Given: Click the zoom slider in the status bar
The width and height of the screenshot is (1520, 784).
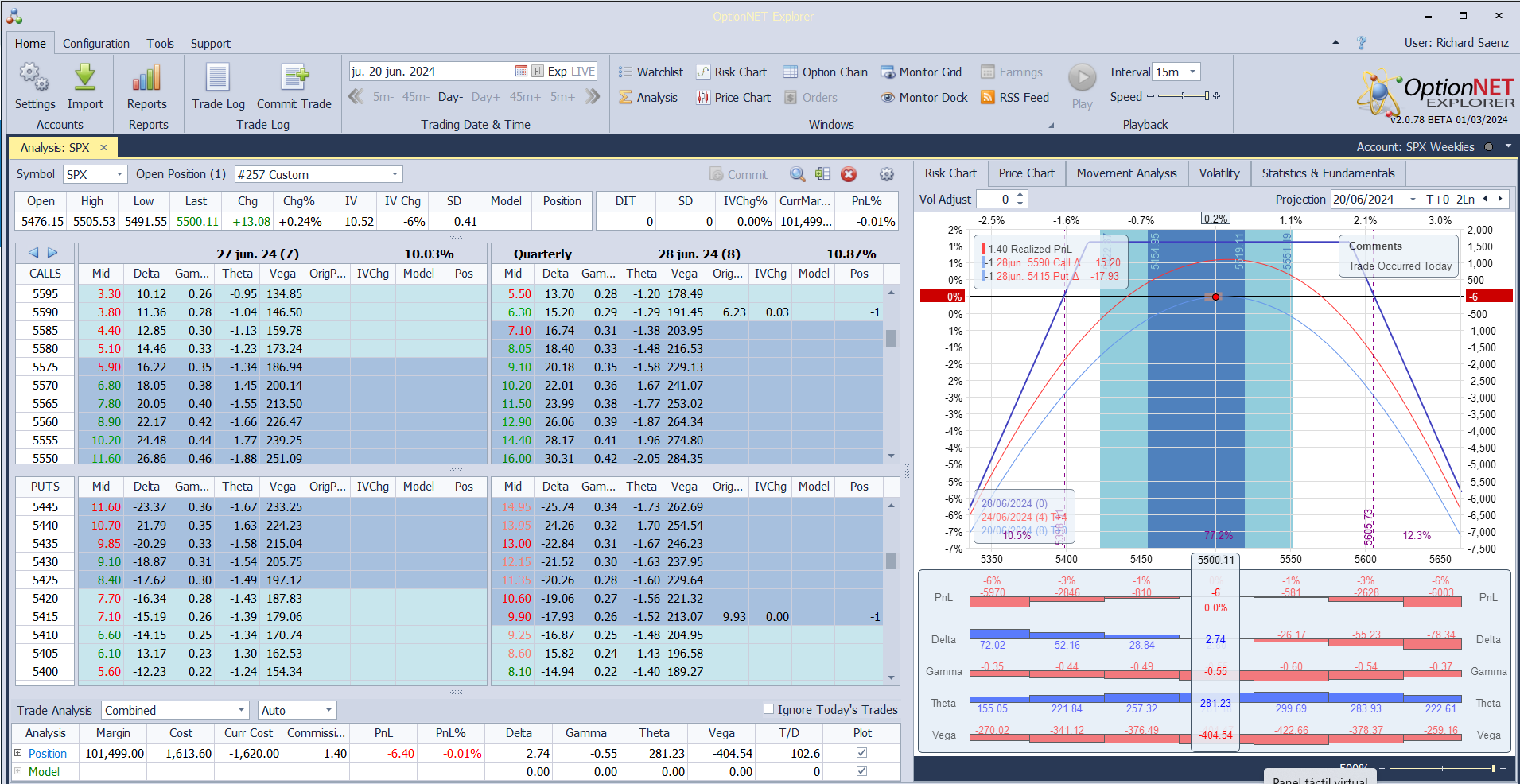Looking at the screenshot, I should [x=1441, y=768].
